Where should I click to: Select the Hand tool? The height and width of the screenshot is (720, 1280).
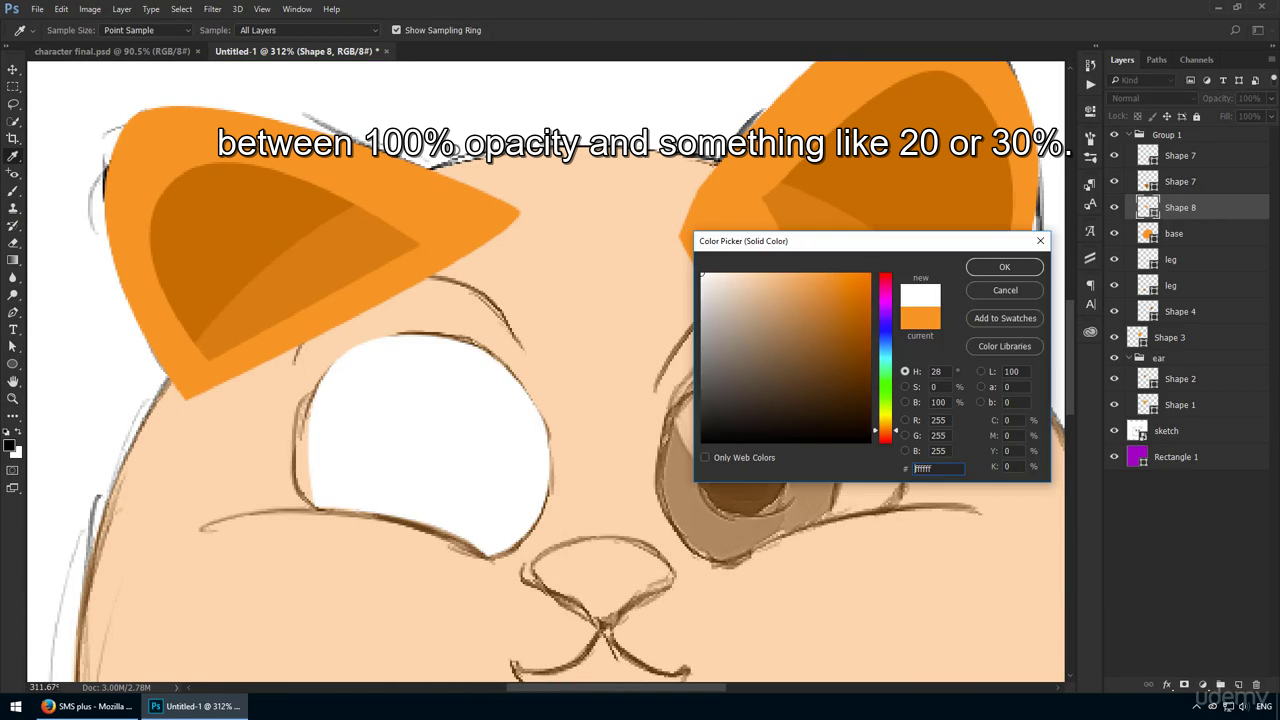coord(13,381)
